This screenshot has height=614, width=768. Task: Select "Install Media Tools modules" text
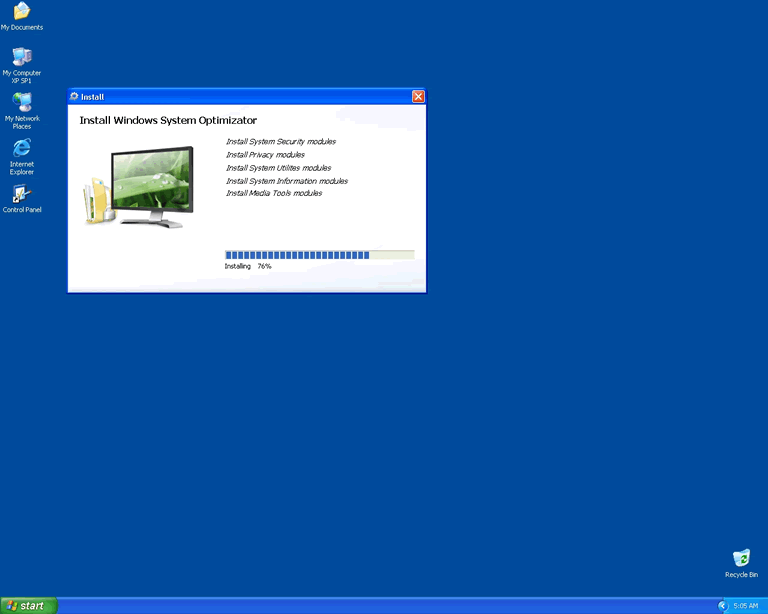[x=274, y=193]
